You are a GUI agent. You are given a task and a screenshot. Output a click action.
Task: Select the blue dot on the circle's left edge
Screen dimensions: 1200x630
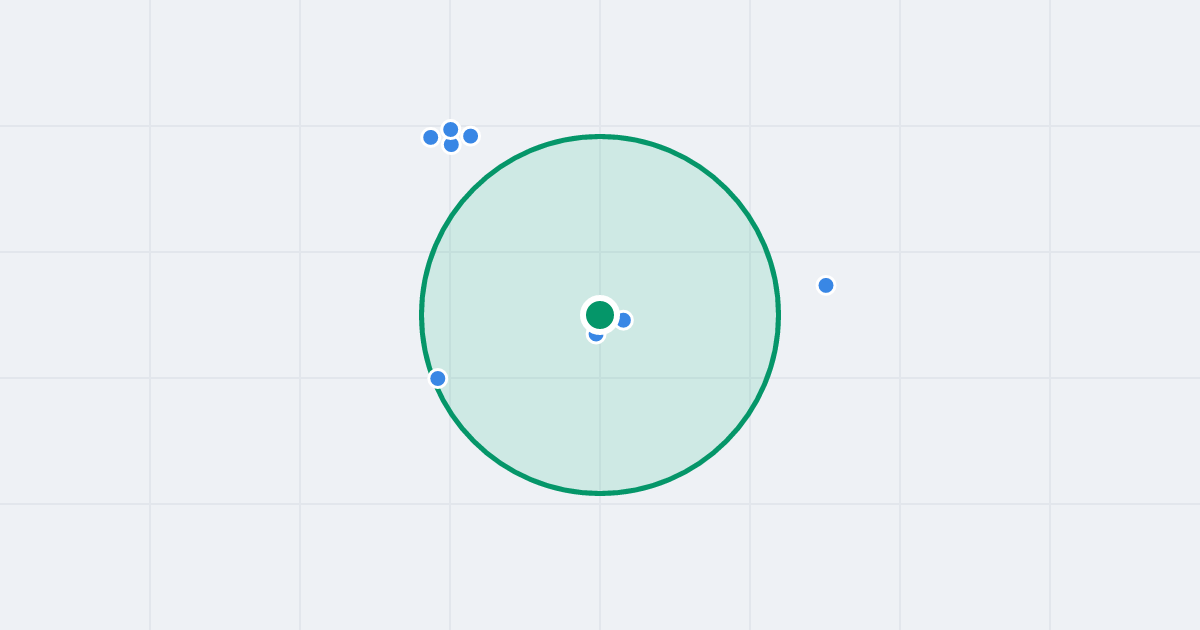click(x=438, y=378)
